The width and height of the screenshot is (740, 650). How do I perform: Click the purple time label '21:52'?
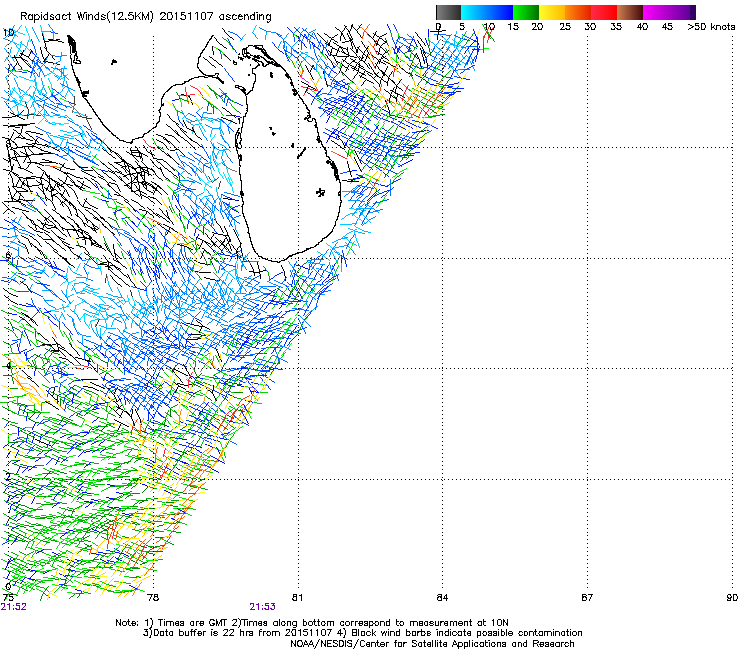(x=14, y=607)
